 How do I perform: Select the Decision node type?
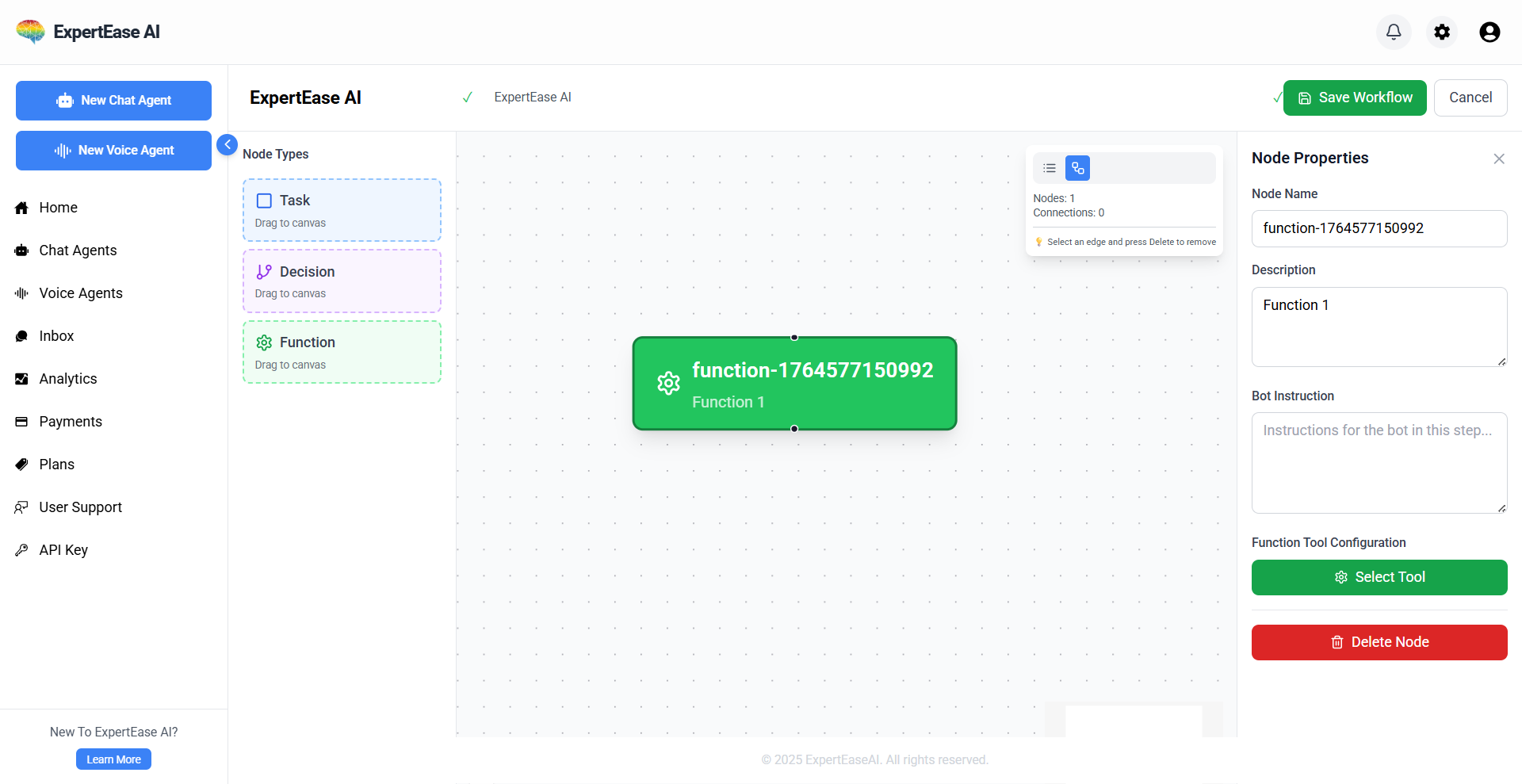[x=342, y=281]
